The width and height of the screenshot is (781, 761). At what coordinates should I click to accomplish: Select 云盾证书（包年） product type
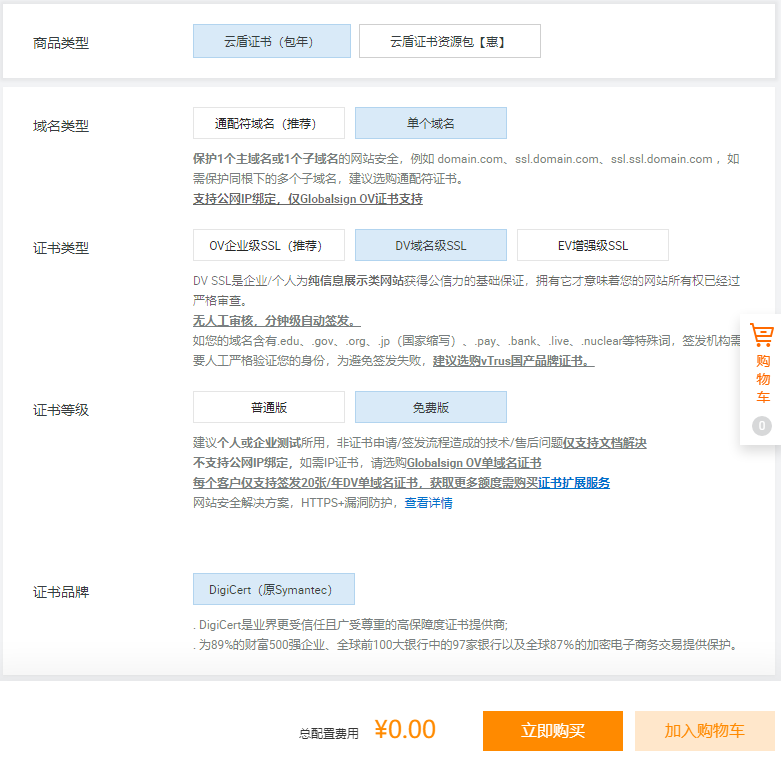point(271,41)
